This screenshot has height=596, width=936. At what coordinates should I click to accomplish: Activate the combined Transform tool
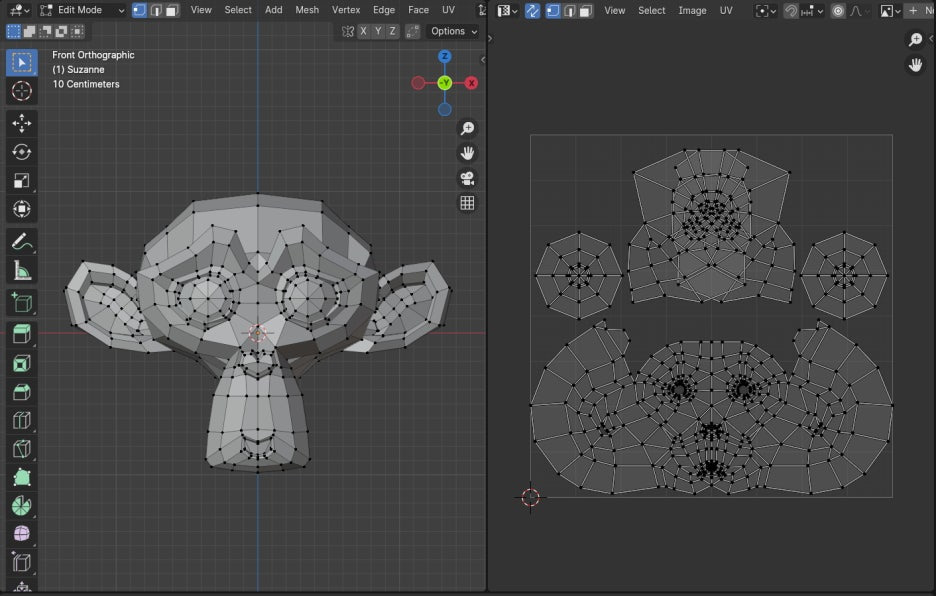21,209
